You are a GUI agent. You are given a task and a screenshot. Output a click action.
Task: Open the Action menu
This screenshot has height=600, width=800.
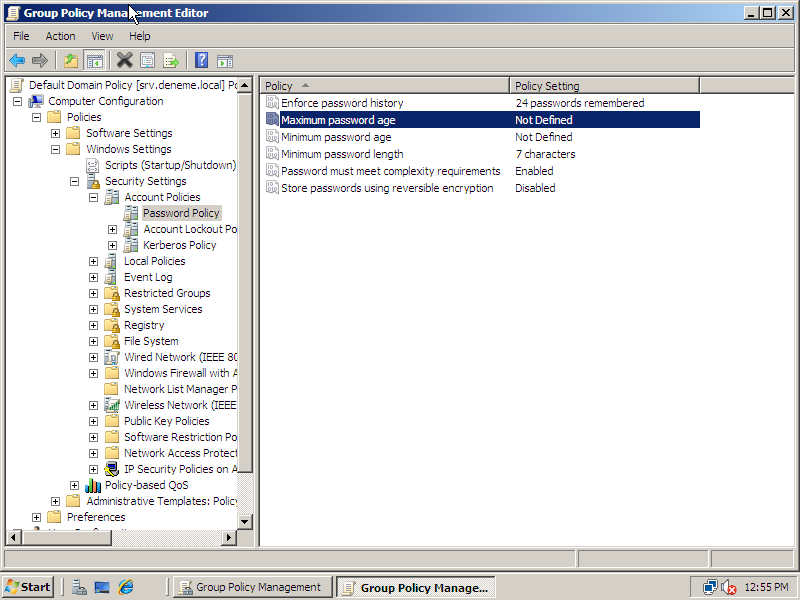[60, 36]
